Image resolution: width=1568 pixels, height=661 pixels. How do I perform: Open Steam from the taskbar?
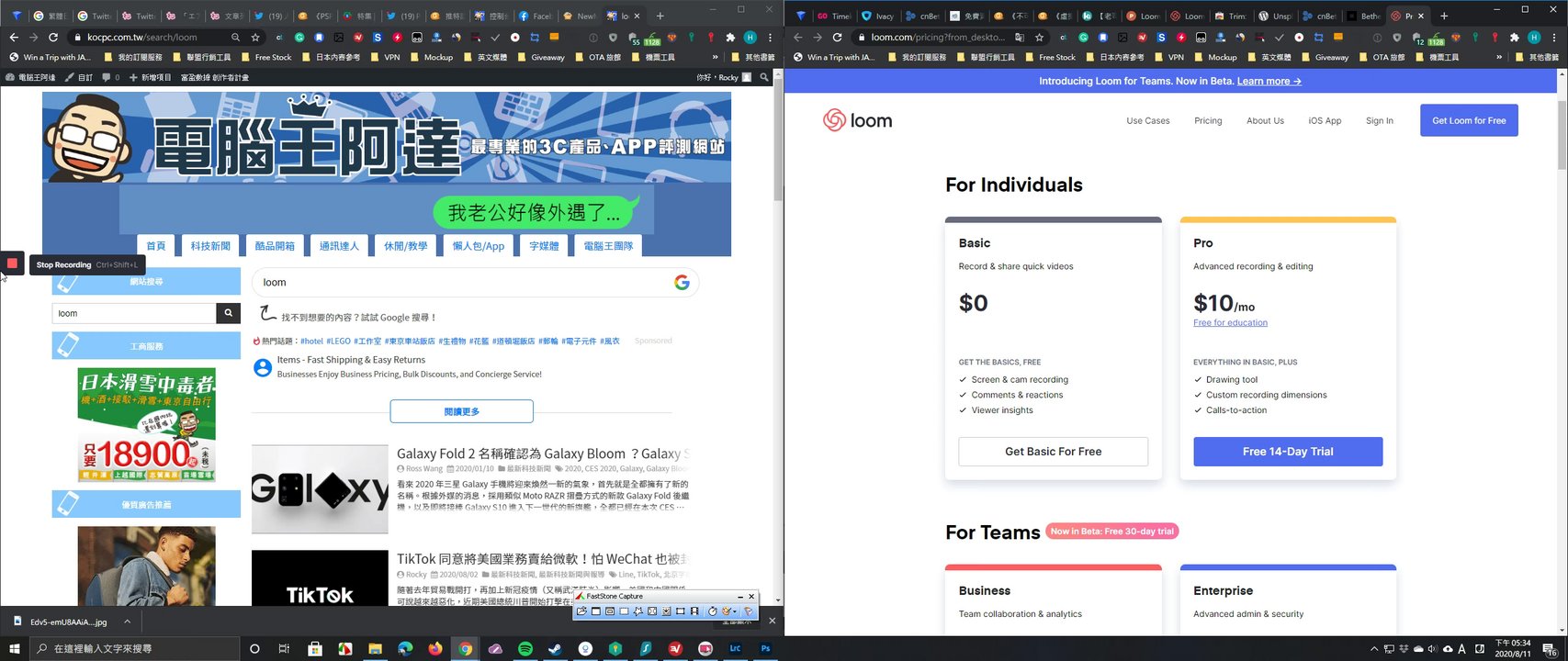click(555, 648)
